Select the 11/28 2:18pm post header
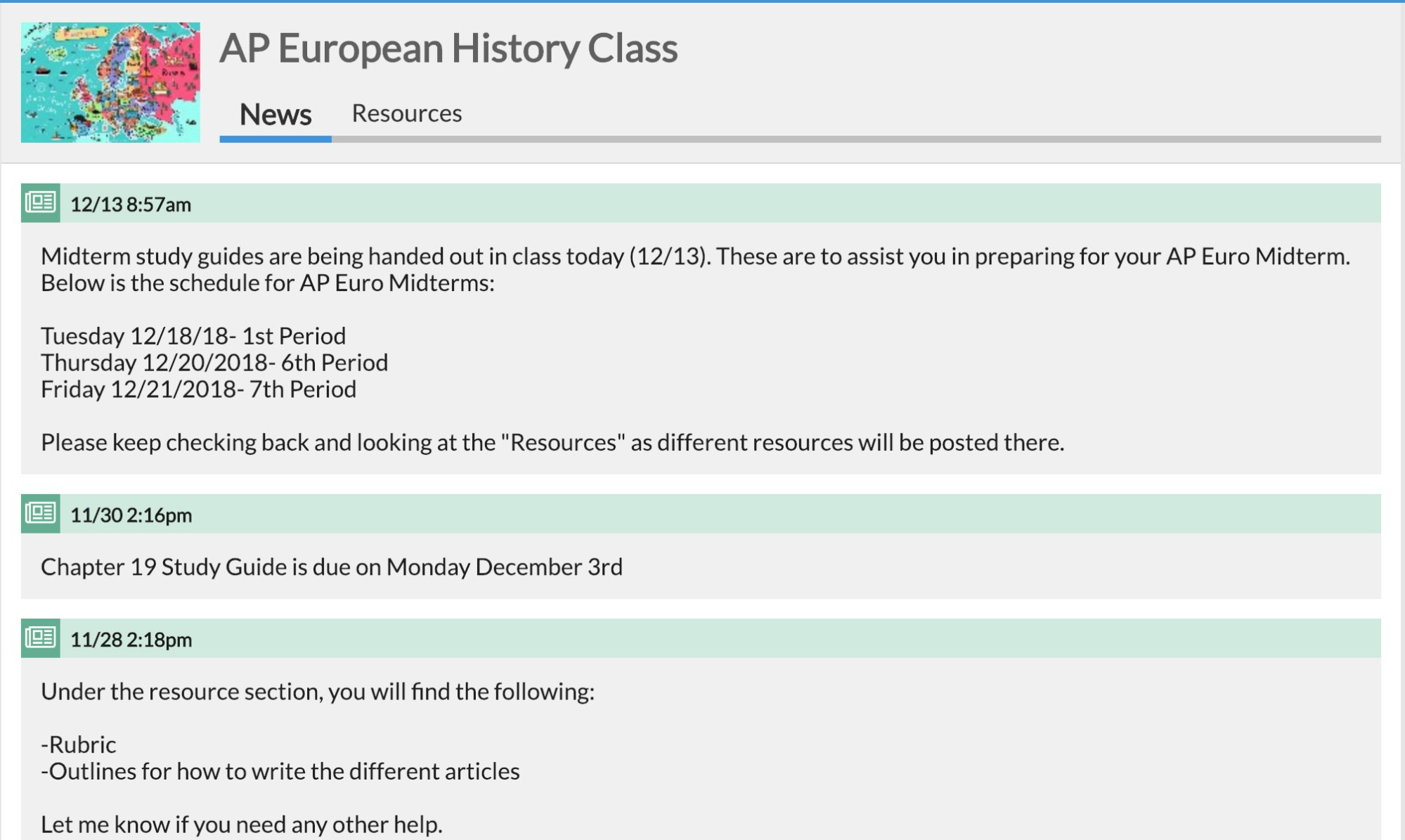Viewport: 1405px width, 840px height. 131,640
